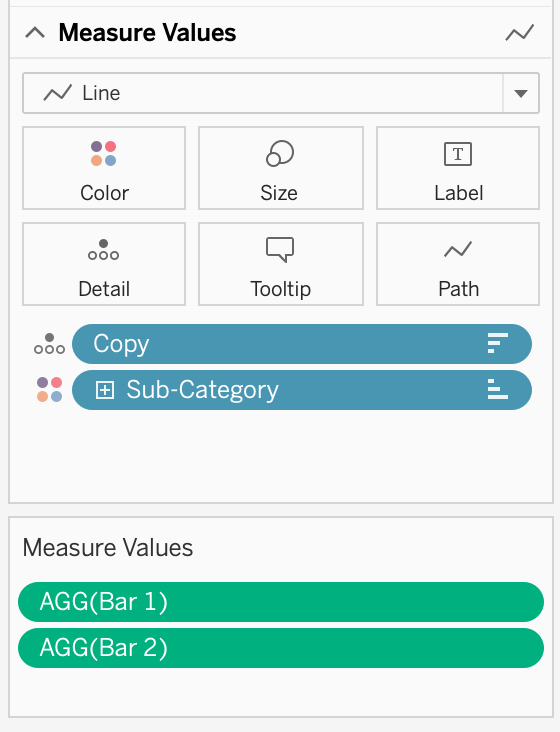Screen dimensions: 560x732
Task: Click detail icon left of Copy pill
Action: [49, 344]
